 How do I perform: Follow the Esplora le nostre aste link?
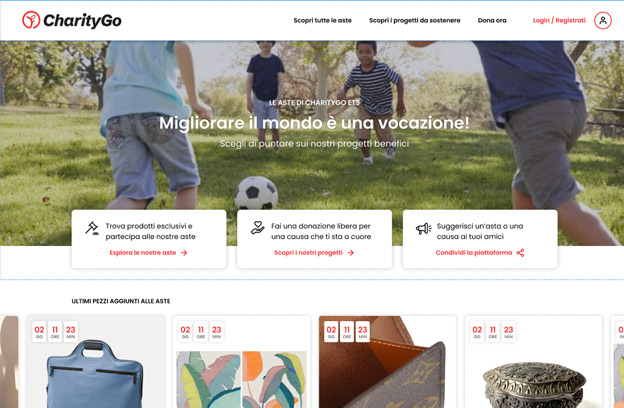(142, 253)
